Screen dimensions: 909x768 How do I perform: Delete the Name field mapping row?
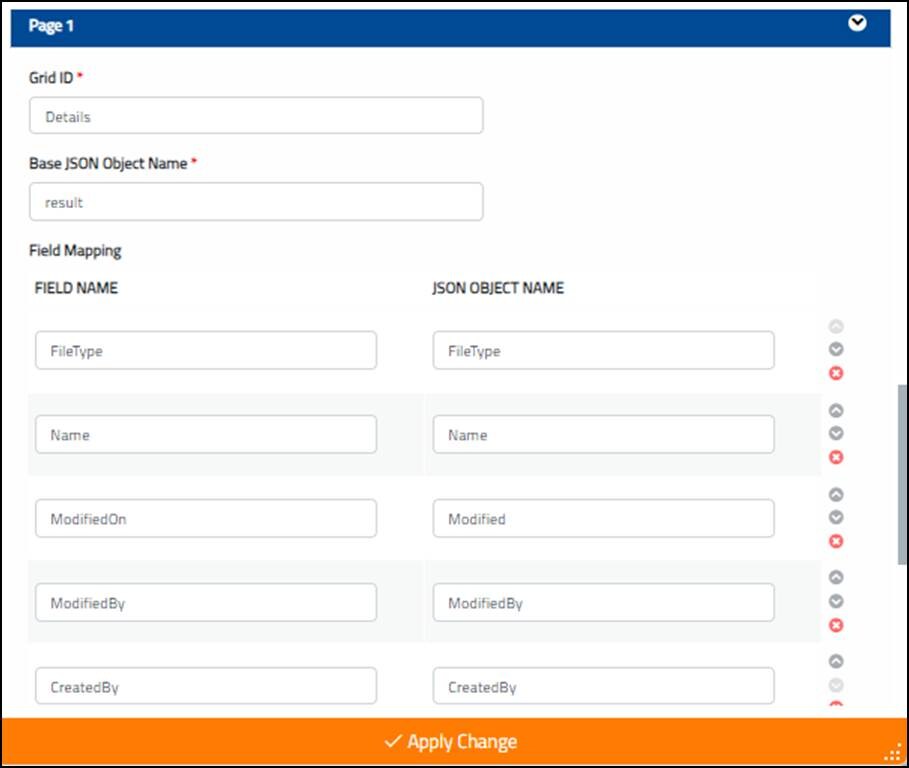pos(836,457)
